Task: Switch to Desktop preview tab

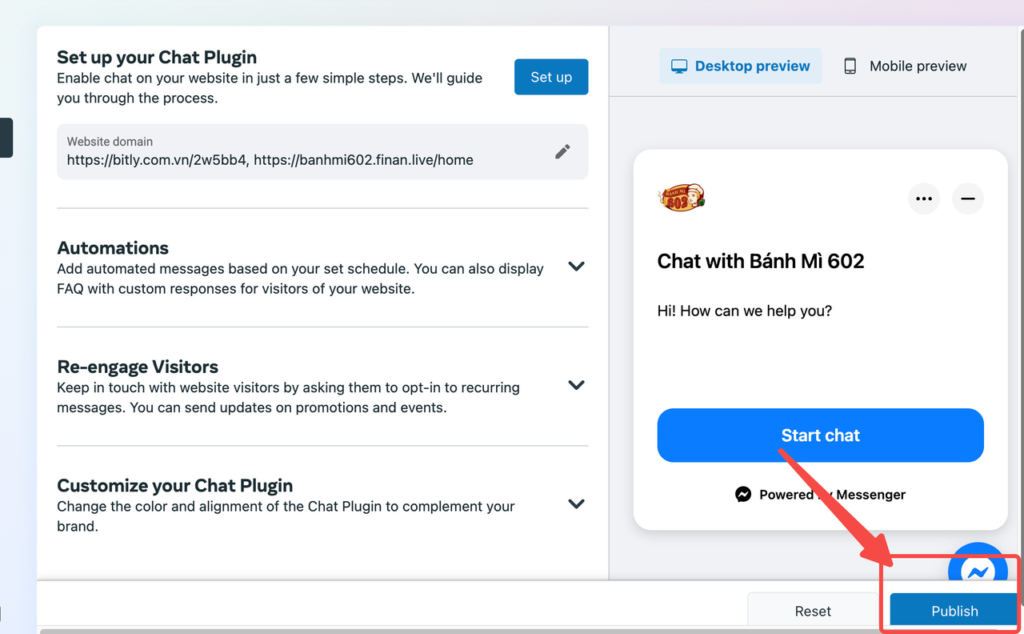Action: point(740,66)
